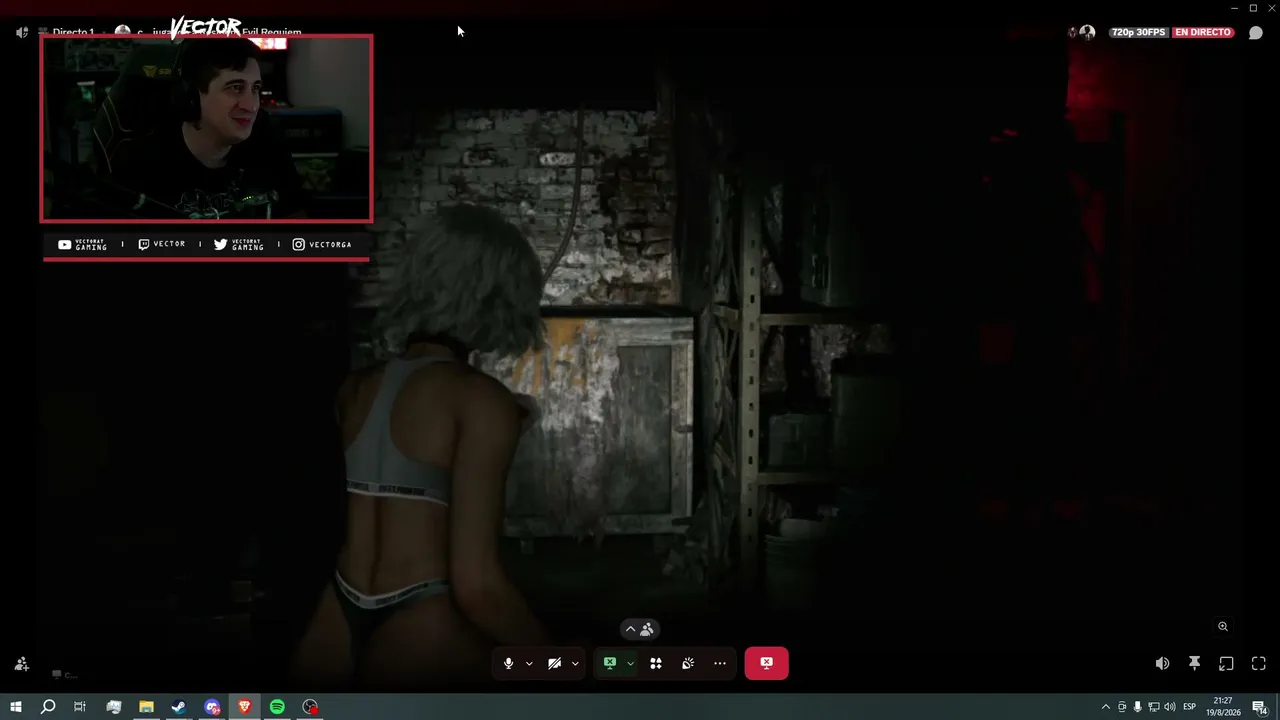
Task: Open network settings in system tray
Action: tap(1154, 707)
